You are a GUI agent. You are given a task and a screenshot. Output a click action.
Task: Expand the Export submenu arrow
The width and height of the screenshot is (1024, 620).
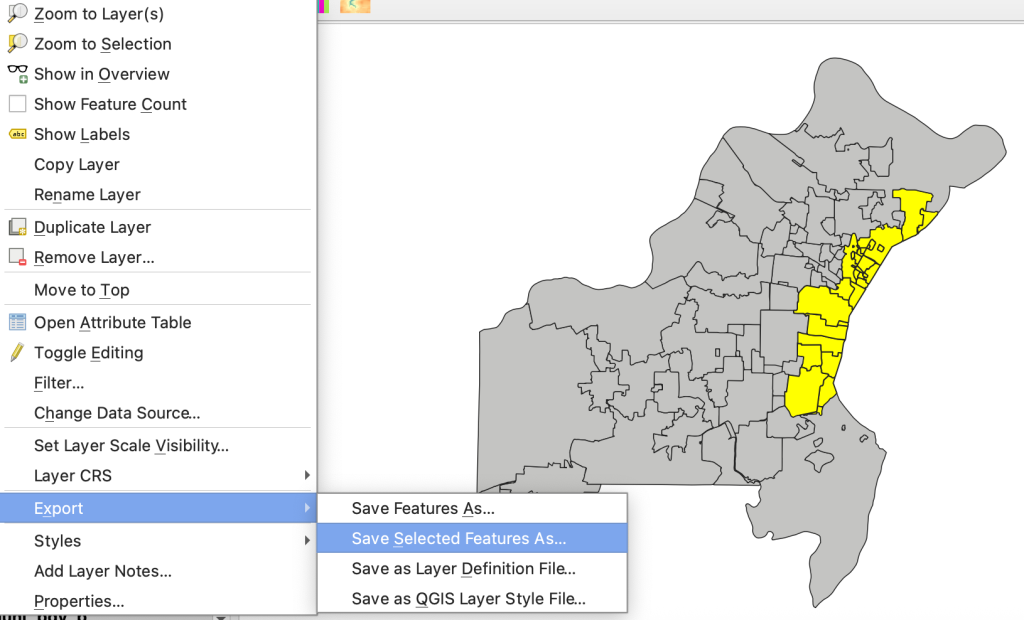tap(307, 508)
